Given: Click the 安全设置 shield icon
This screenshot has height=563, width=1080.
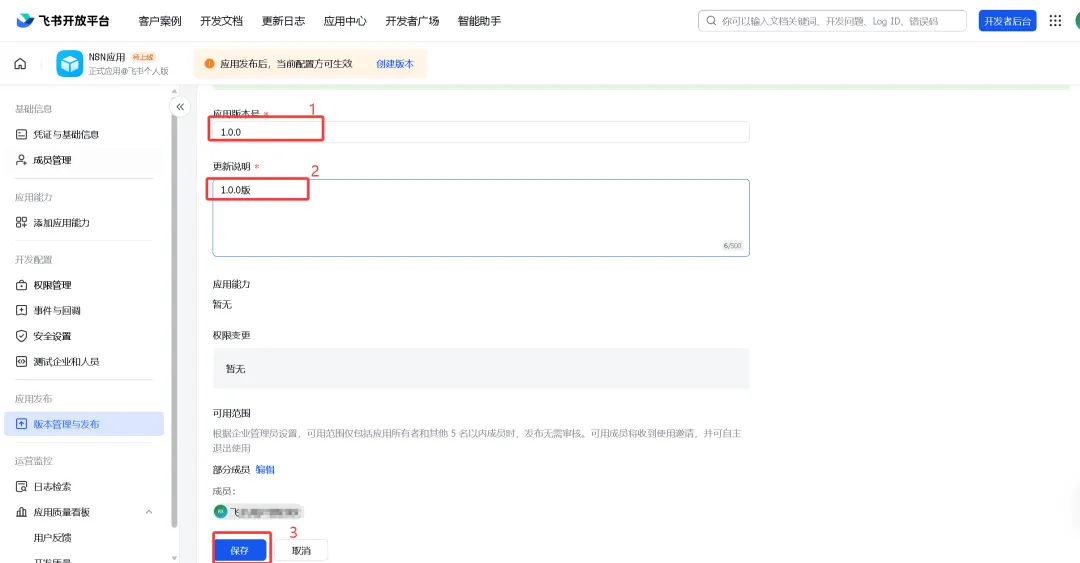Looking at the screenshot, I should pos(21,336).
